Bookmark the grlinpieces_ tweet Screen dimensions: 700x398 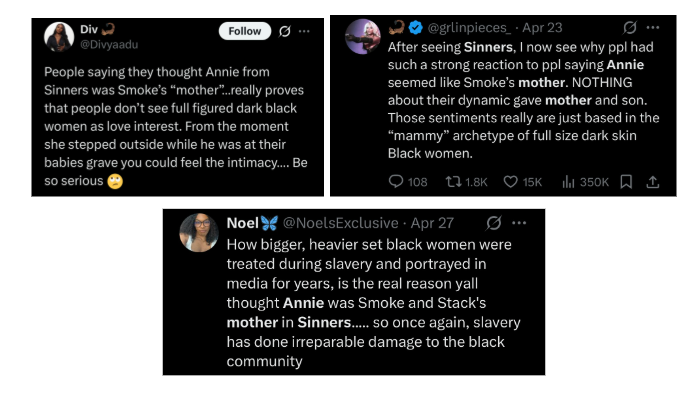626,182
